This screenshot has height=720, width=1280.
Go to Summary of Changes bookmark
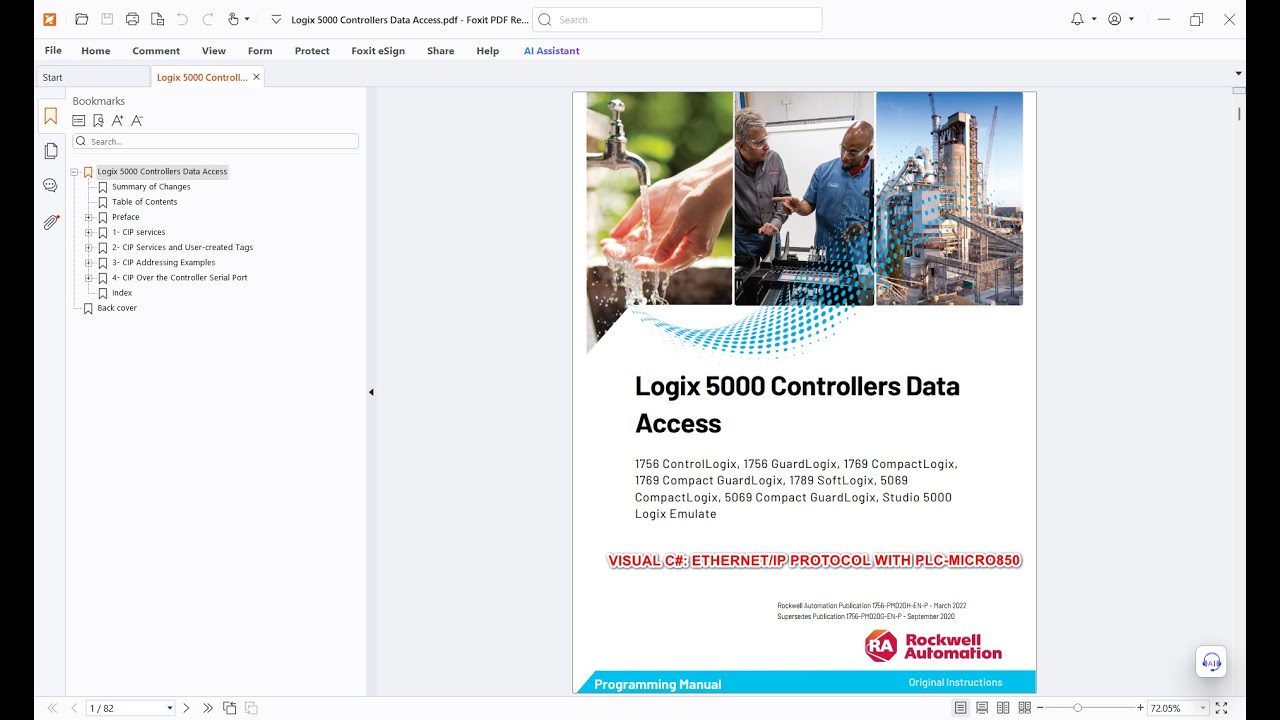151,187
